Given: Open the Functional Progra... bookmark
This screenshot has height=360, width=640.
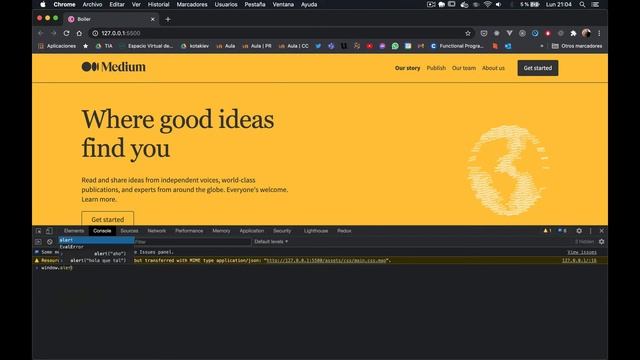Looking at the screenshot, I should tap(457, 46).
